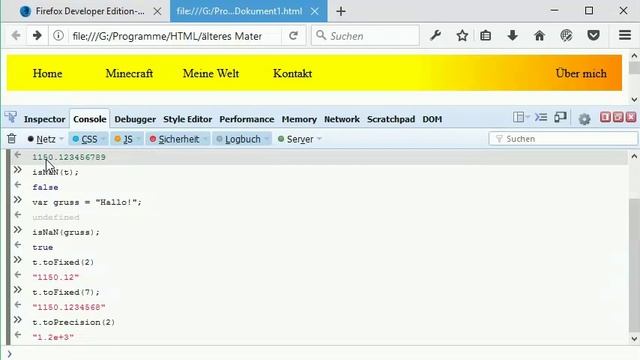Bookmark this page with the star
This screenshot has width=640, height=360.
pyautogui.click(x=462, y=36)
